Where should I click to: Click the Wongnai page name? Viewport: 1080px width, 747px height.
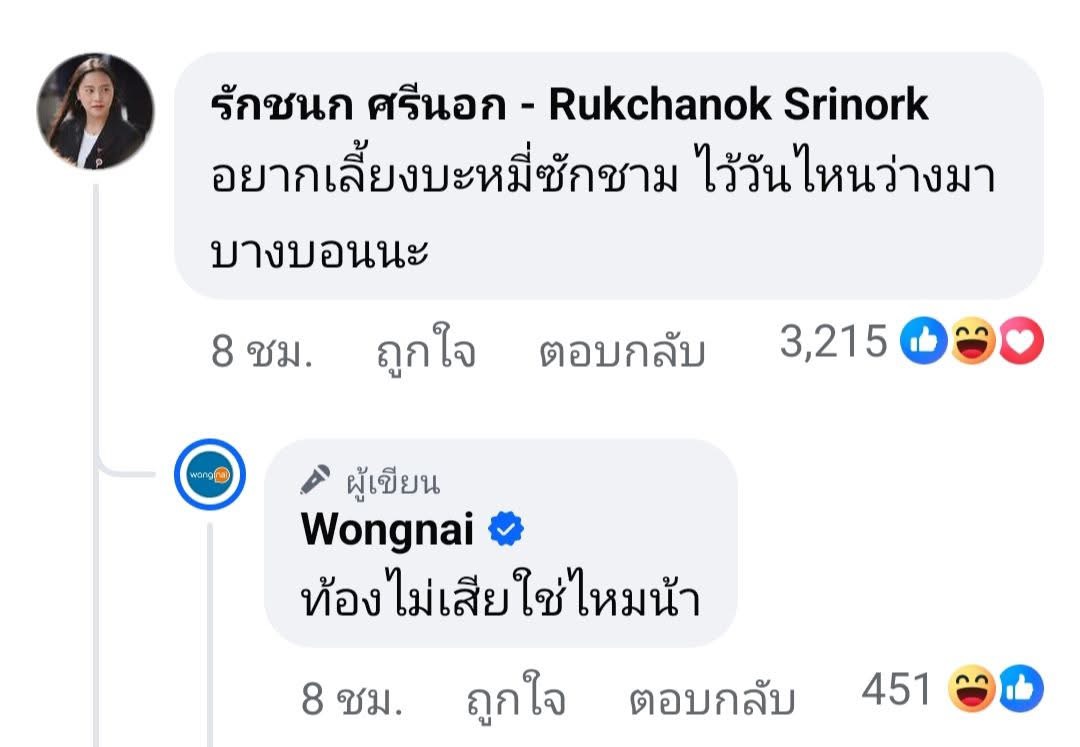pyautogui.click(x=387, y=529)
